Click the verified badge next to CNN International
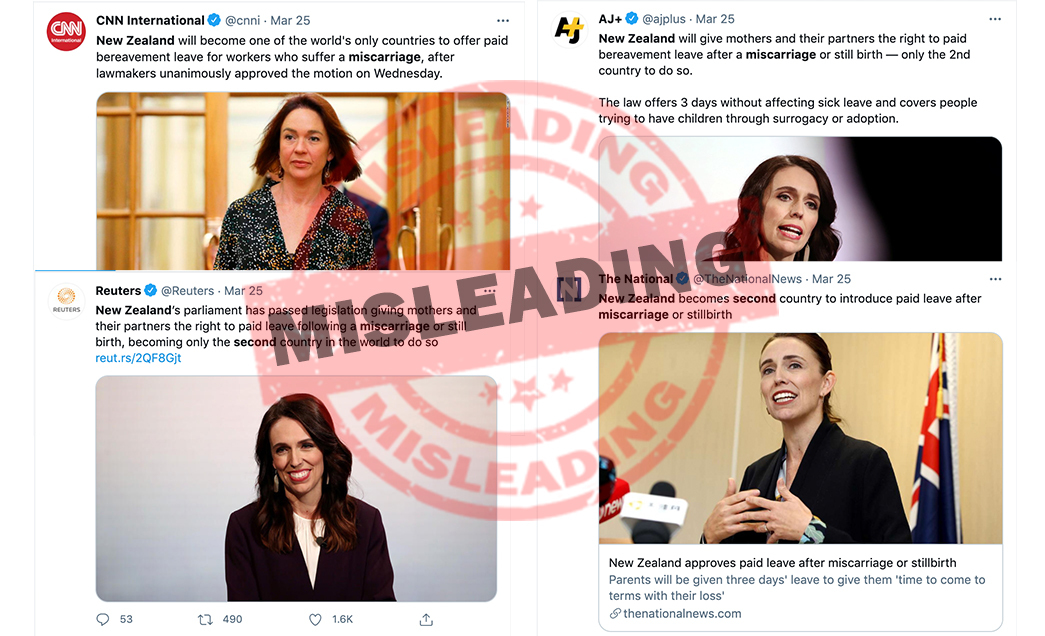This screenshot has height=636, width=1045. [x=214, y=21]
